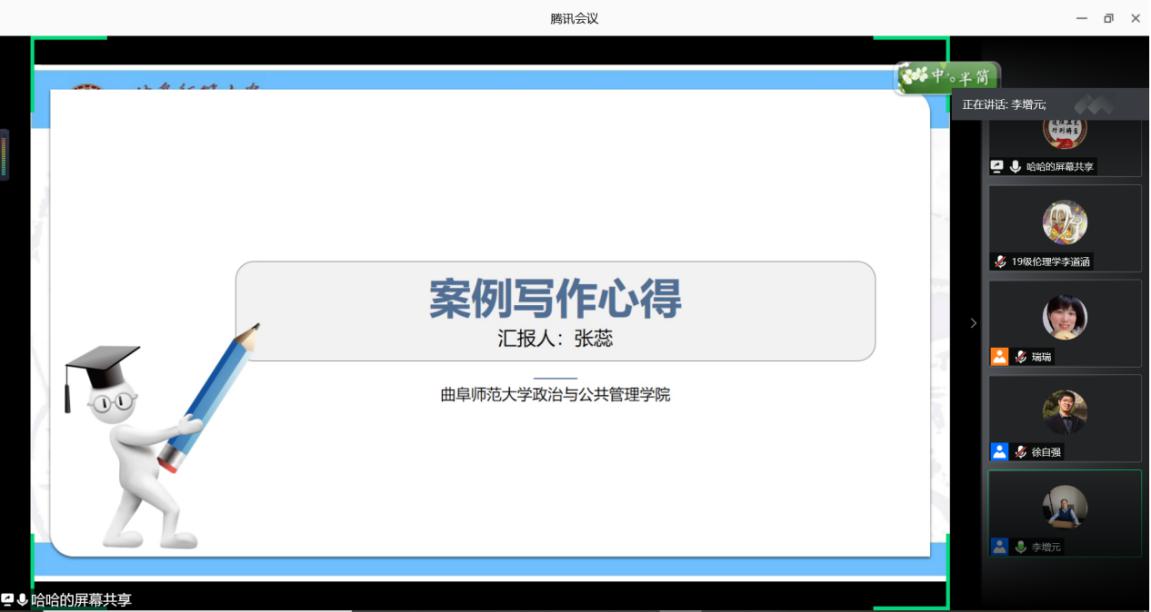Image resolution: width=1151 pixels, height=612 pixels.
Task: Restore the 腾讯会议 window size
Action: 1108,18
